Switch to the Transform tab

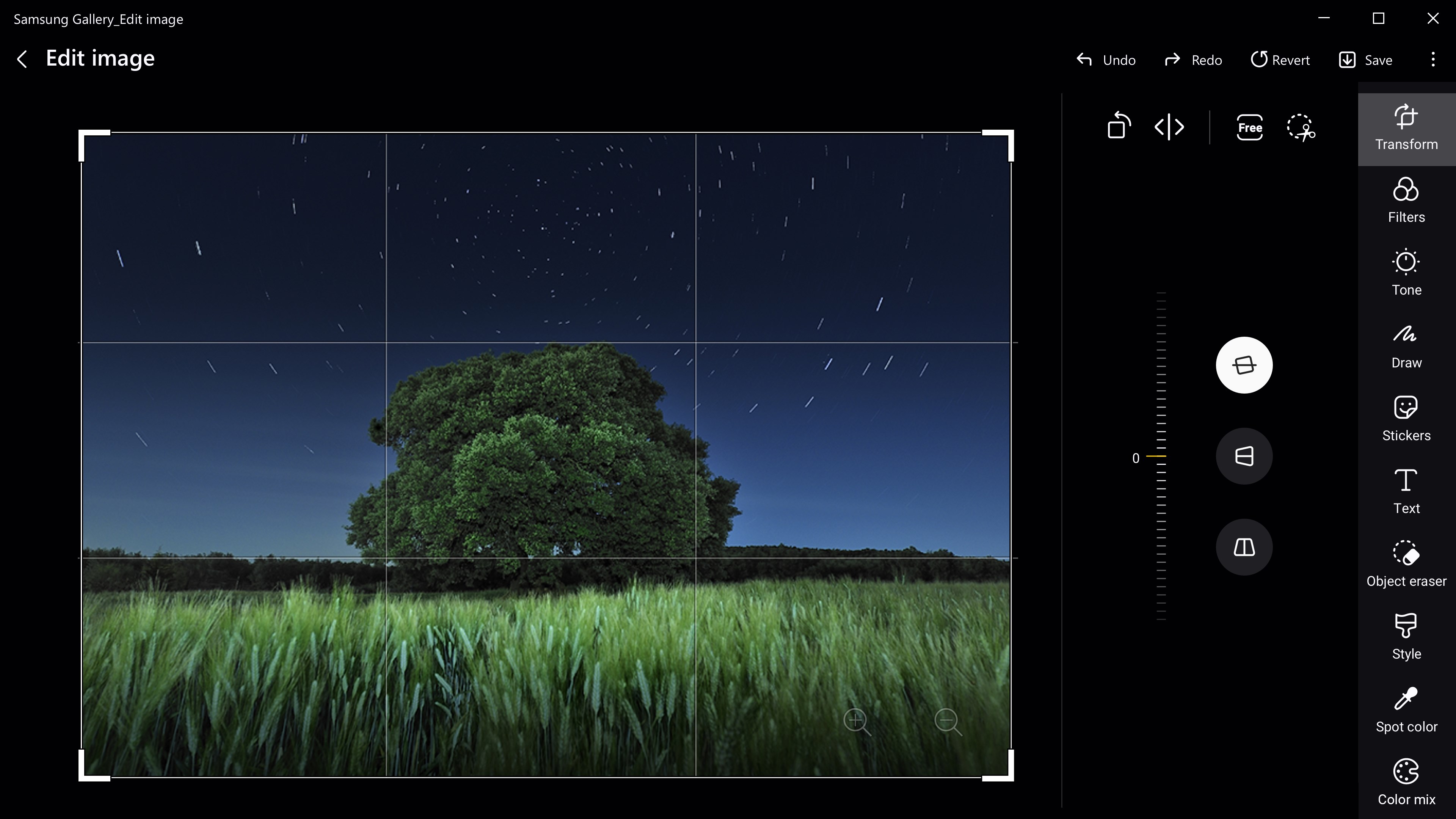(1406, 127)
